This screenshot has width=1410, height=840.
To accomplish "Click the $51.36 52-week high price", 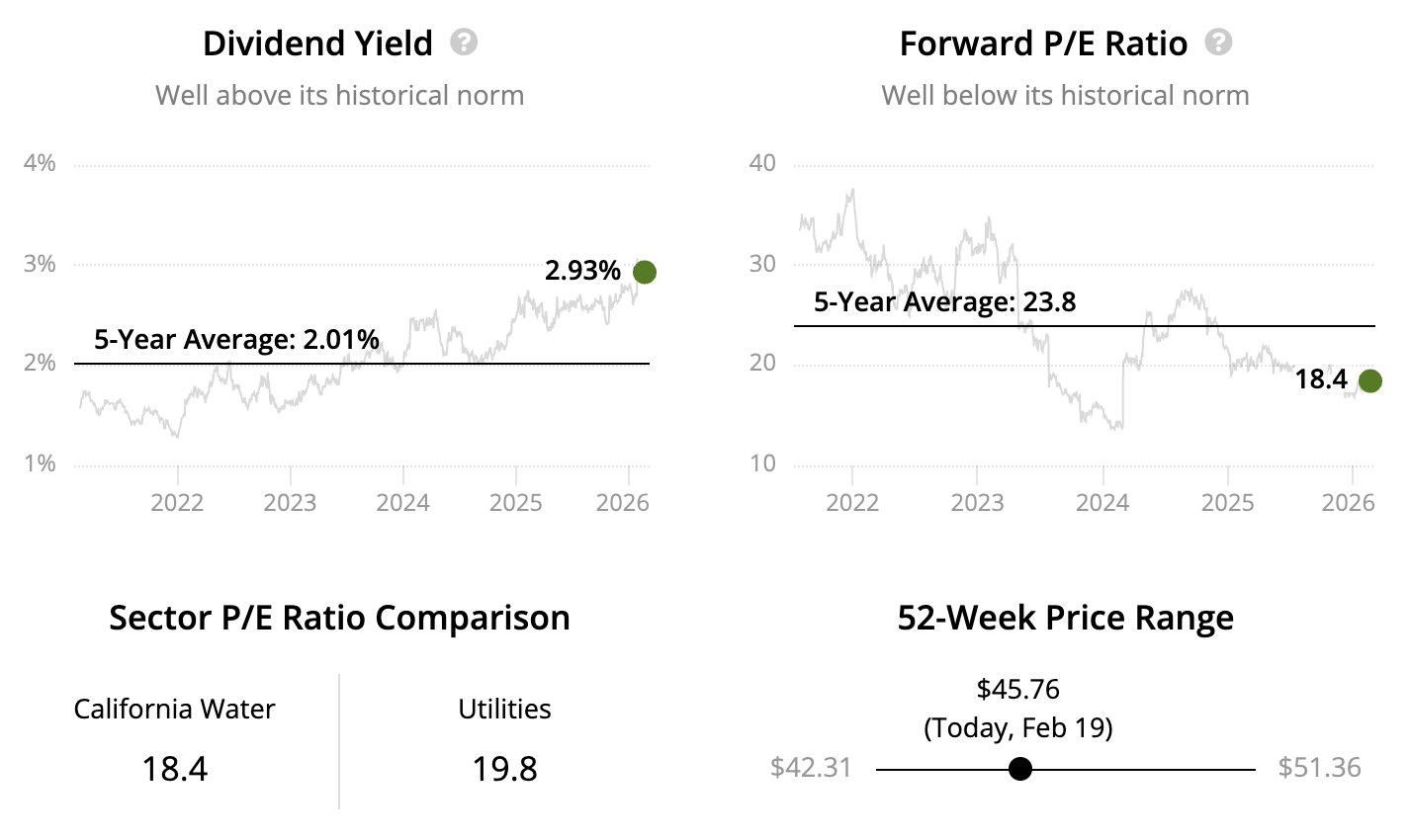I will pos(1319,768).
